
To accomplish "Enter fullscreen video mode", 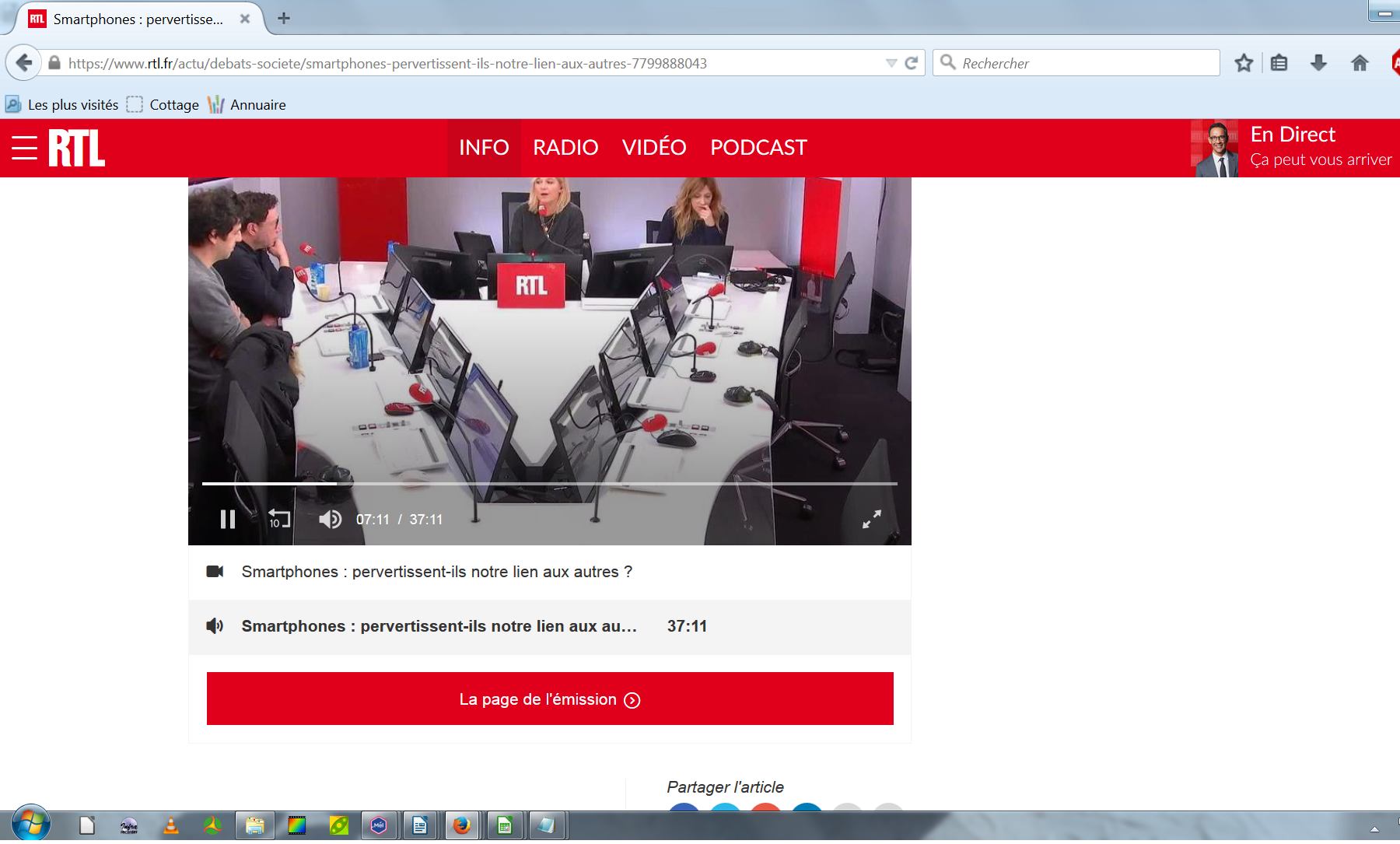I will (x=872, y=519).
